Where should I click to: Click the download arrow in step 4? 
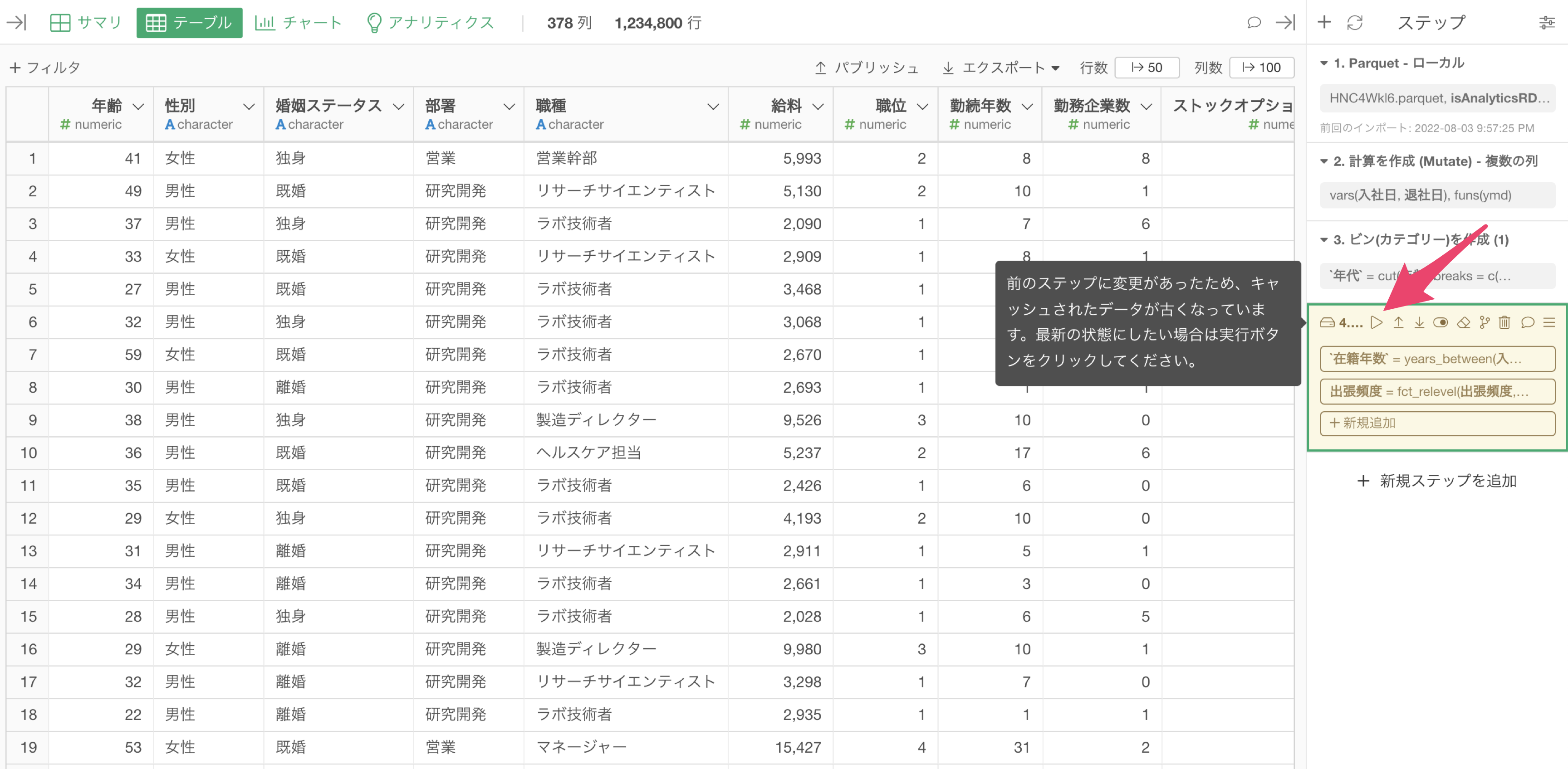1419,322
